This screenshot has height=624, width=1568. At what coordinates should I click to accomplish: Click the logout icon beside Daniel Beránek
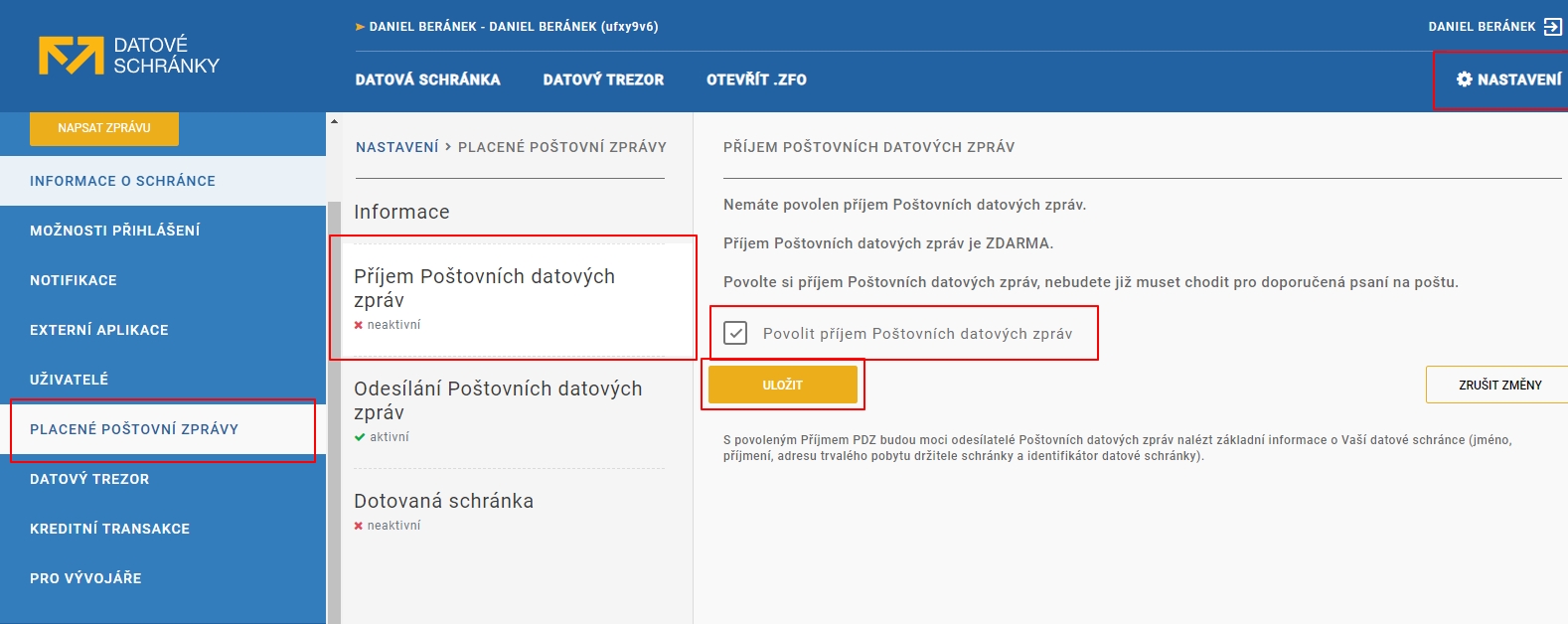(1552, 27)
